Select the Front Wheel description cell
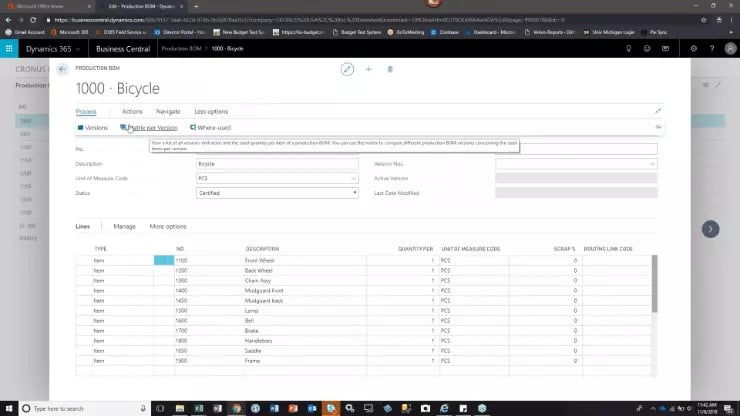This screenshot has height=416, width=740. tap(305, 261)
